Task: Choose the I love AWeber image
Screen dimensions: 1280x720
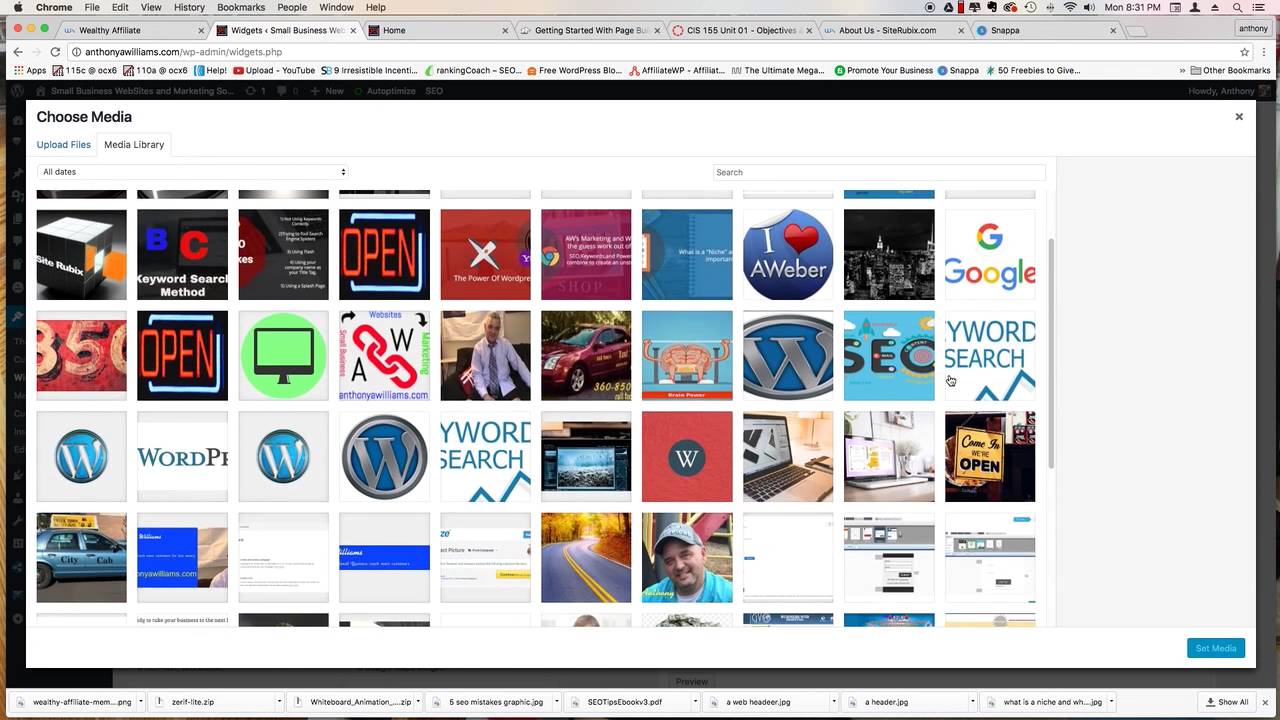Action: (788, 254)
